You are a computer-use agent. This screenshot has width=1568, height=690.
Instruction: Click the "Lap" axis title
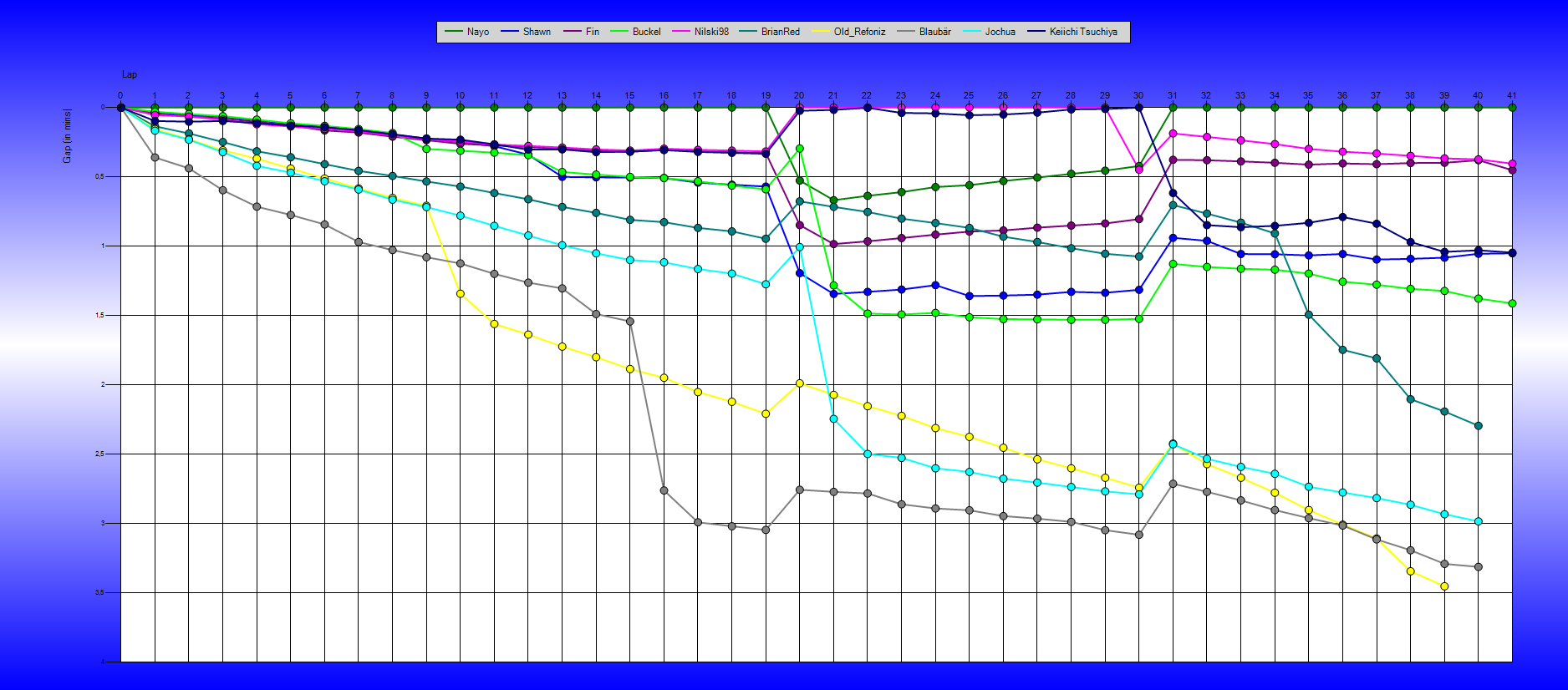[130, 74]
